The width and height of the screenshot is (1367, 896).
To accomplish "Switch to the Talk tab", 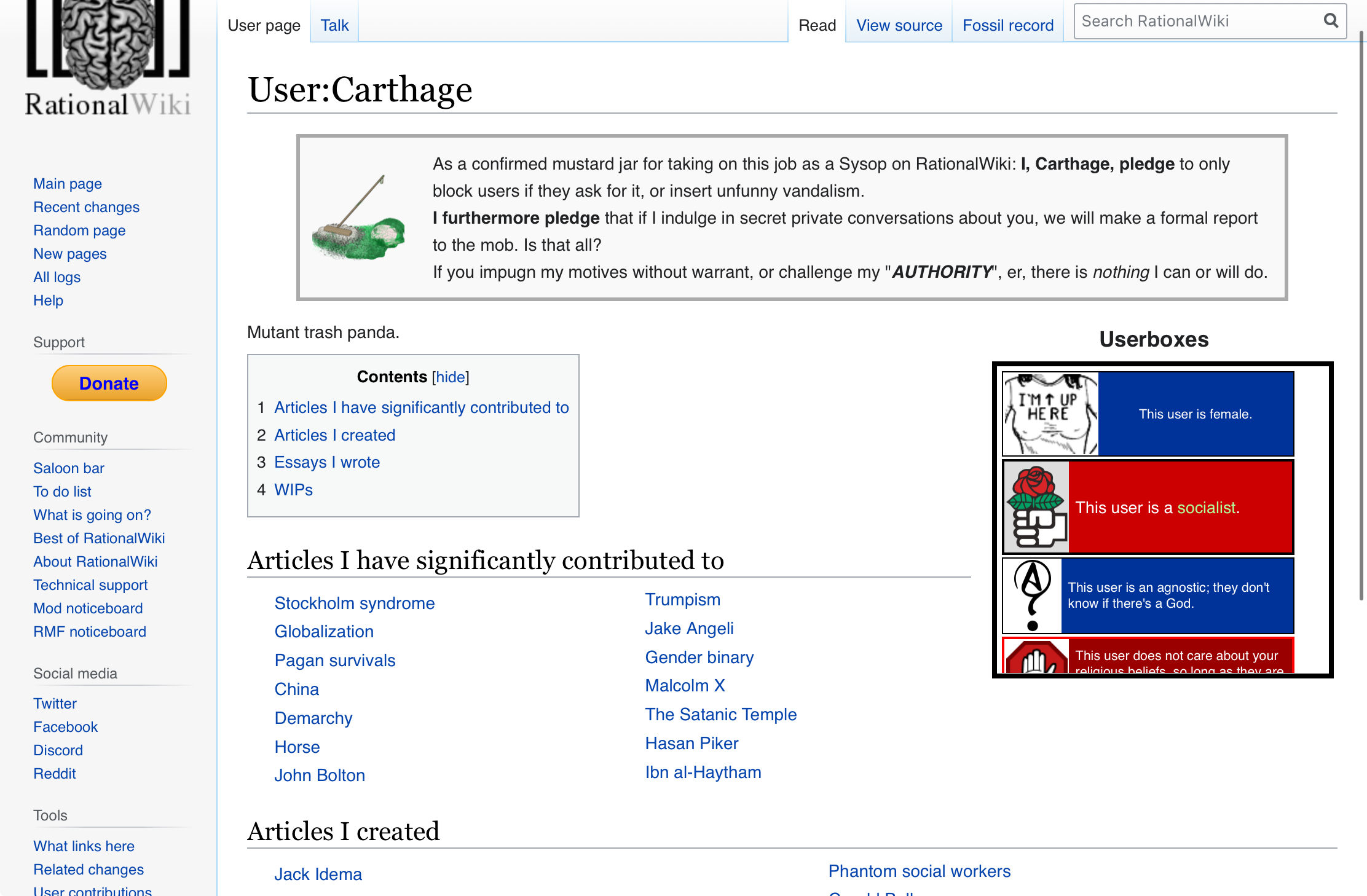I will pos(334,25).
